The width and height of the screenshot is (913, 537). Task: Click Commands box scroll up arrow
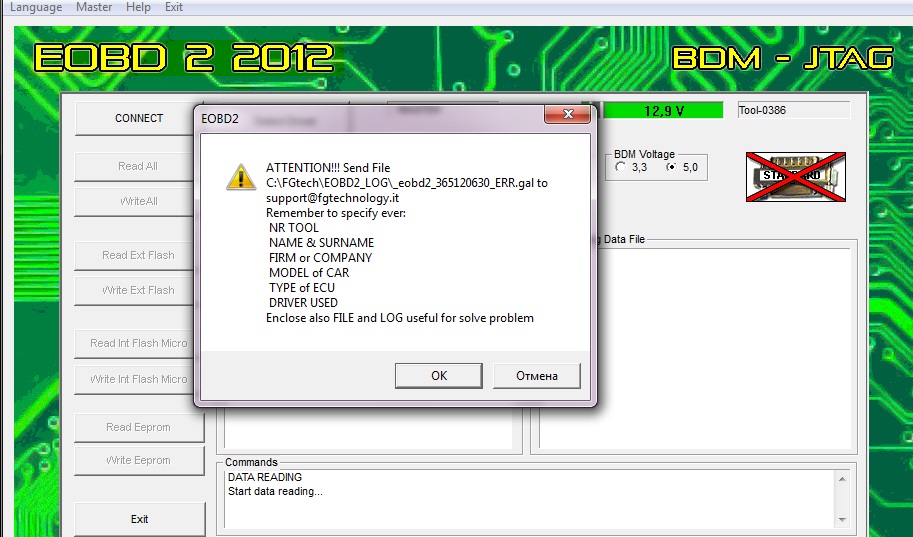click(842, 479)
